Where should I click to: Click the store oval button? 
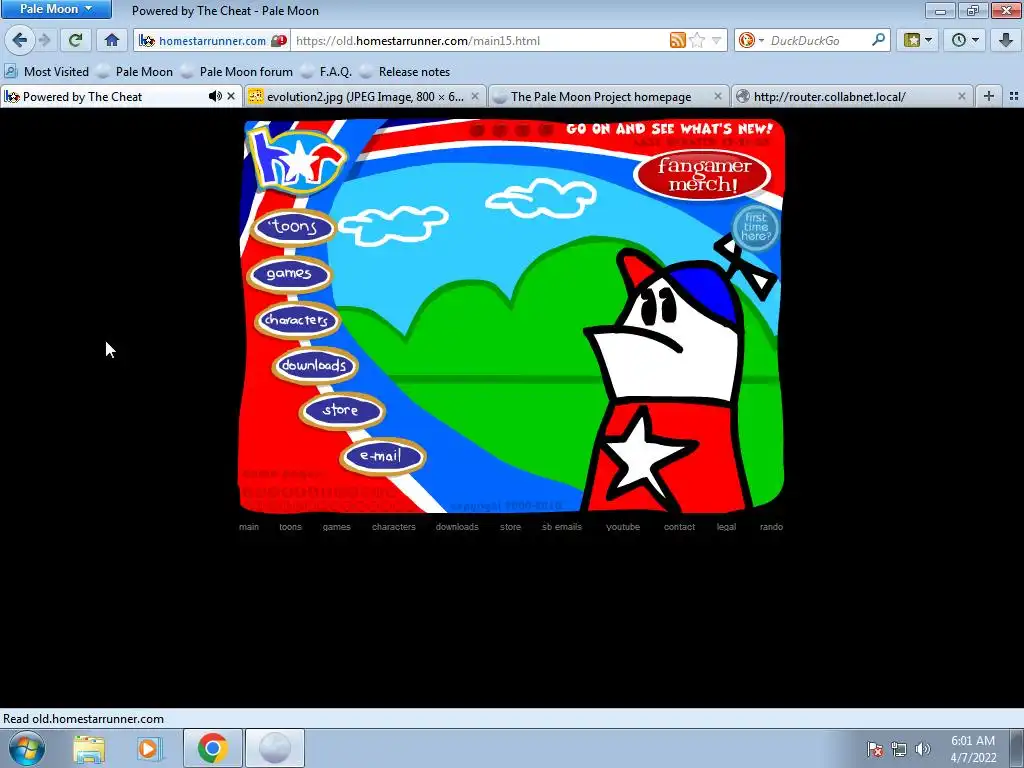(342, 410)
